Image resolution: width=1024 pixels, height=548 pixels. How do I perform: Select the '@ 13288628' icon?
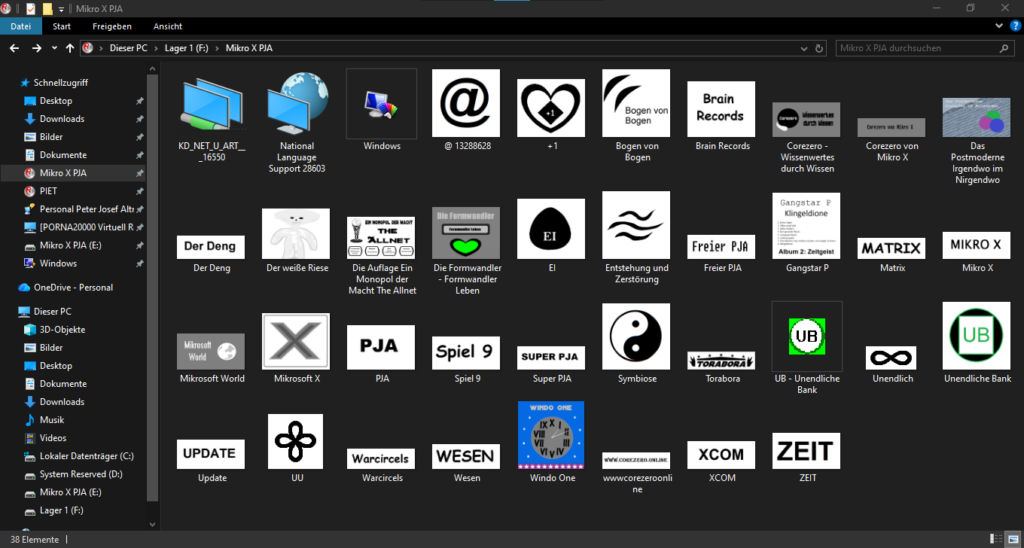coord(466,103)
